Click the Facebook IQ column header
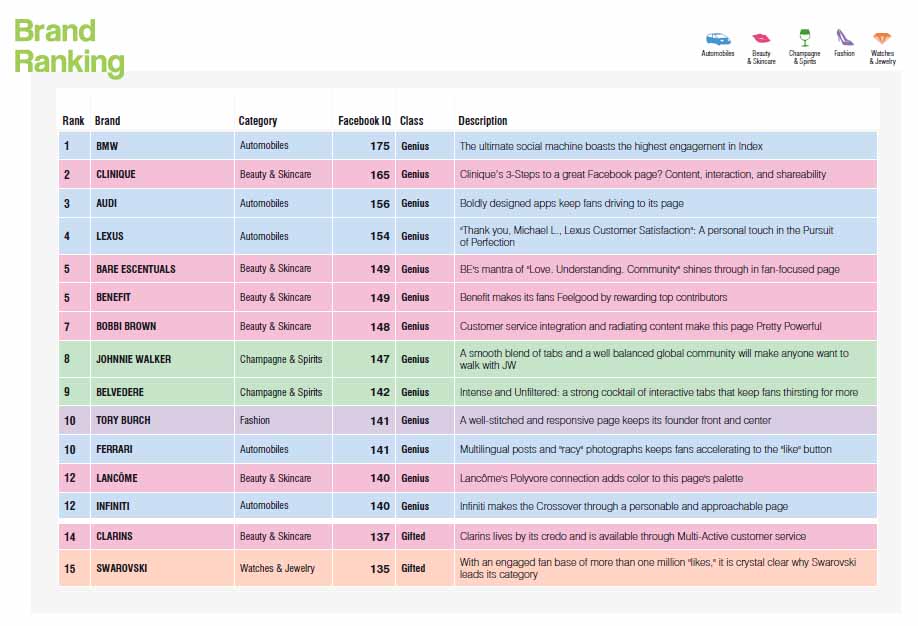The width and height of the screenshot is (918, 626). 364,121
